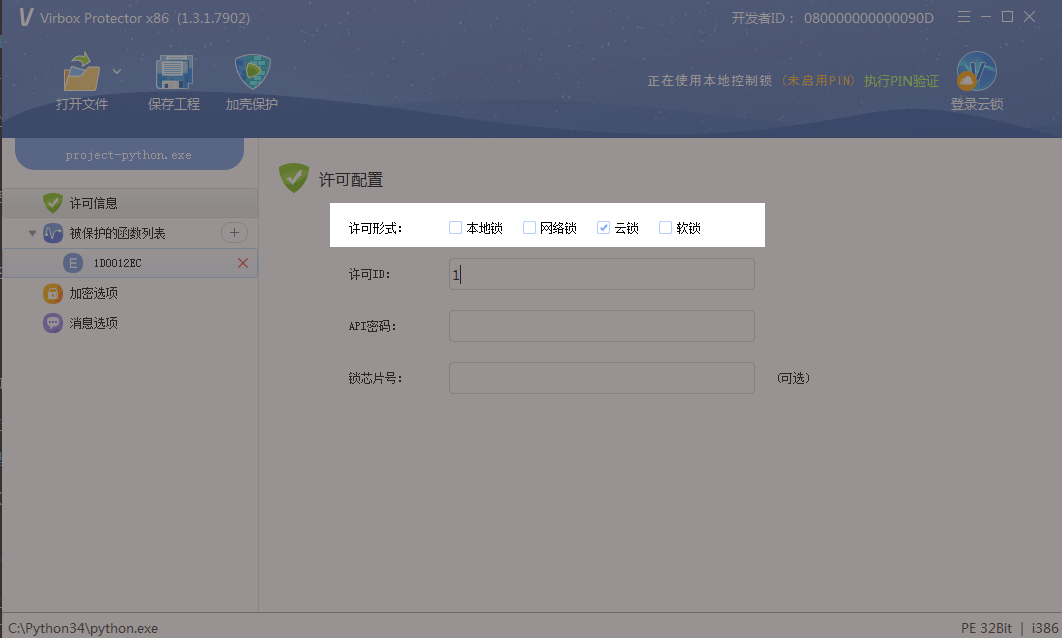Viewport: 1062px width, 638px height.
Task: Click the purple chat icon for 消息选项
Action: click(x=53, y=323)
